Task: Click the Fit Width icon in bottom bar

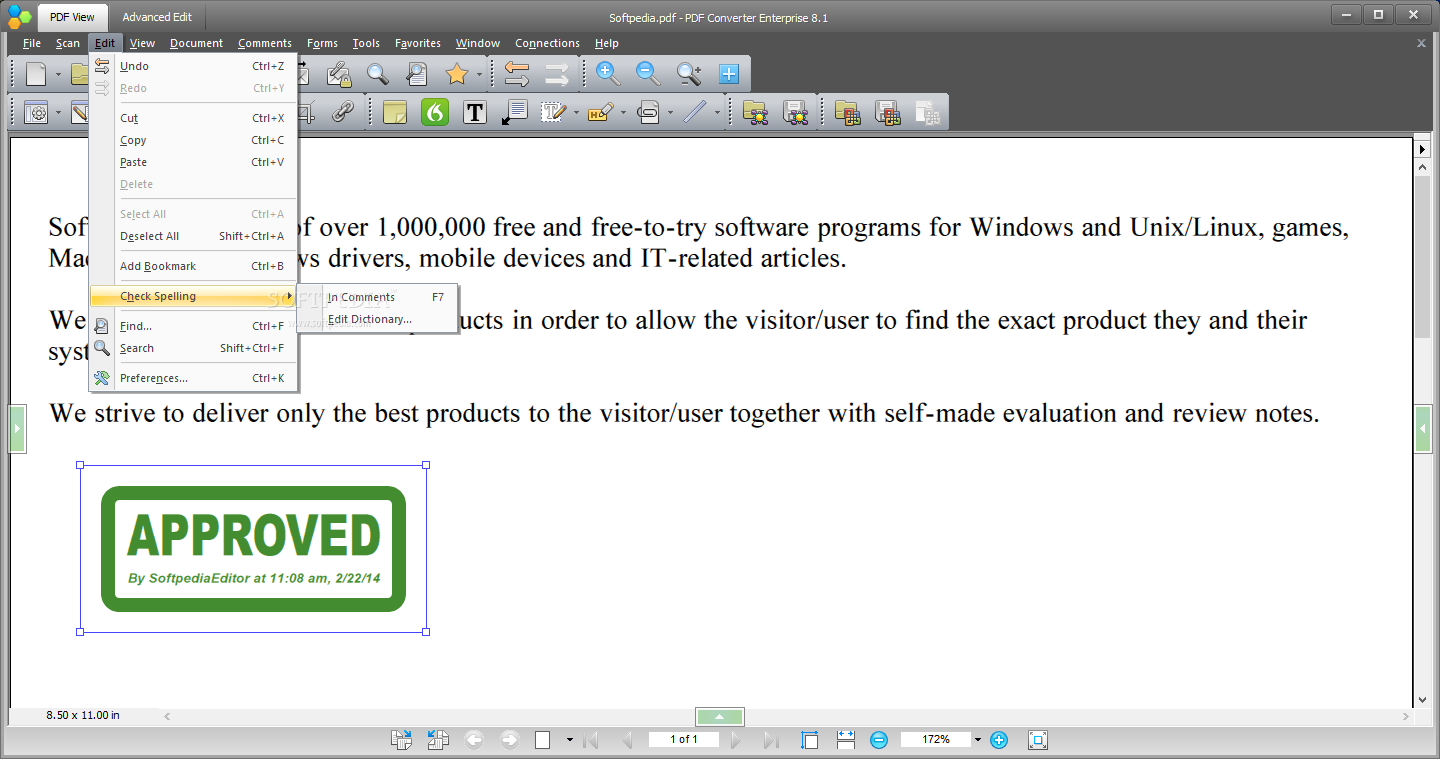Action: click(845, 740)
